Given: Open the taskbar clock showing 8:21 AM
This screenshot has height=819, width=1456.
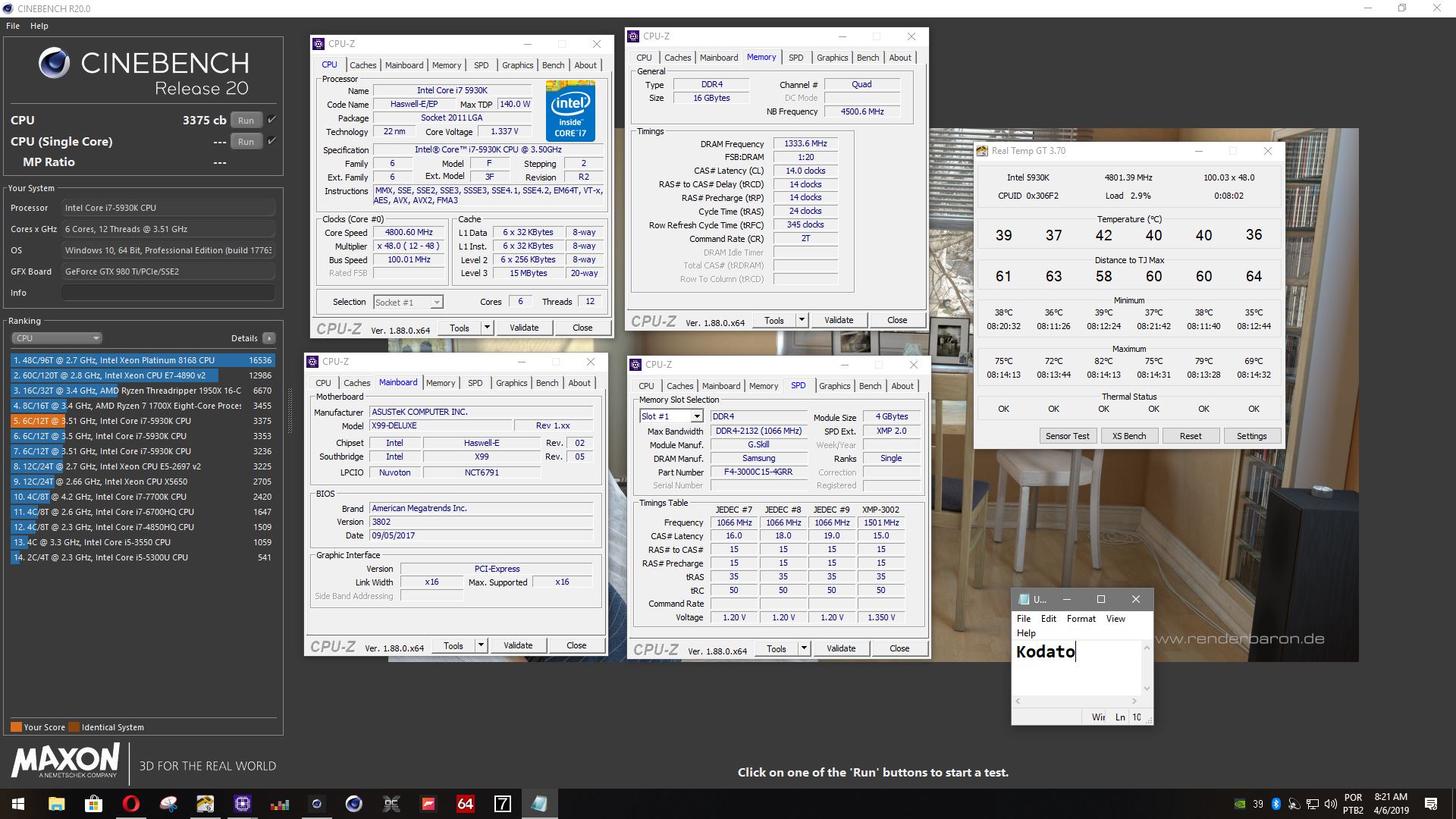Looking at the screenshot, I should 1390,804.
